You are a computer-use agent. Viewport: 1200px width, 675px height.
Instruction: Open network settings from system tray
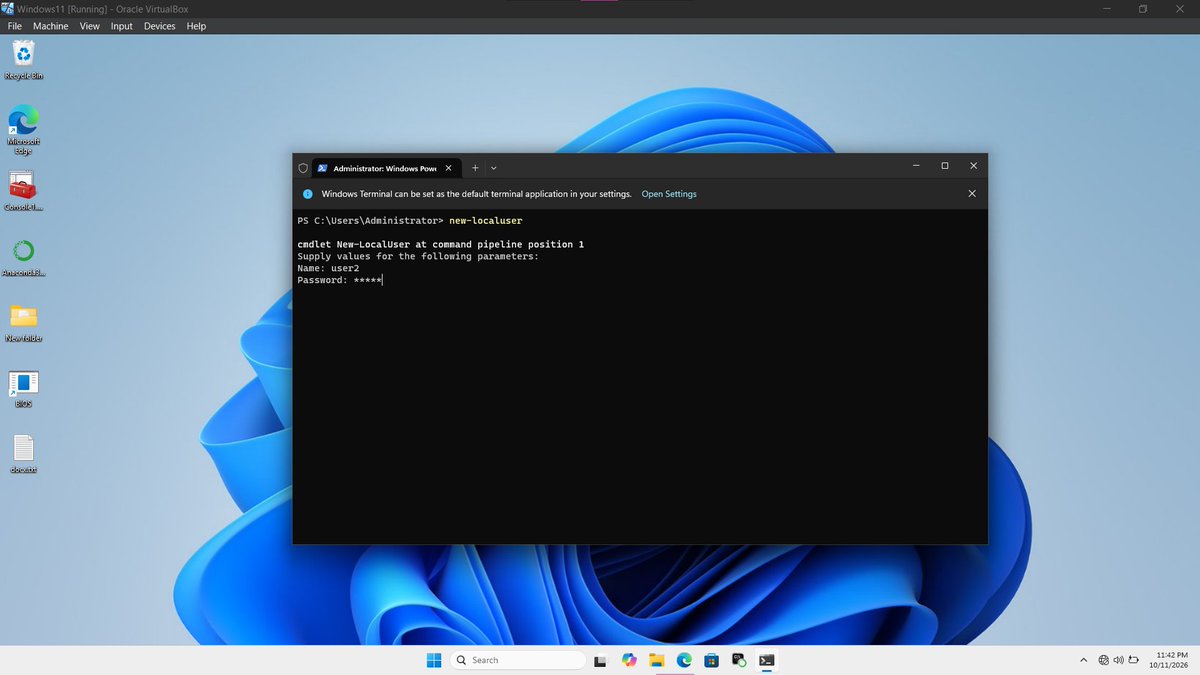(1103, 660)
